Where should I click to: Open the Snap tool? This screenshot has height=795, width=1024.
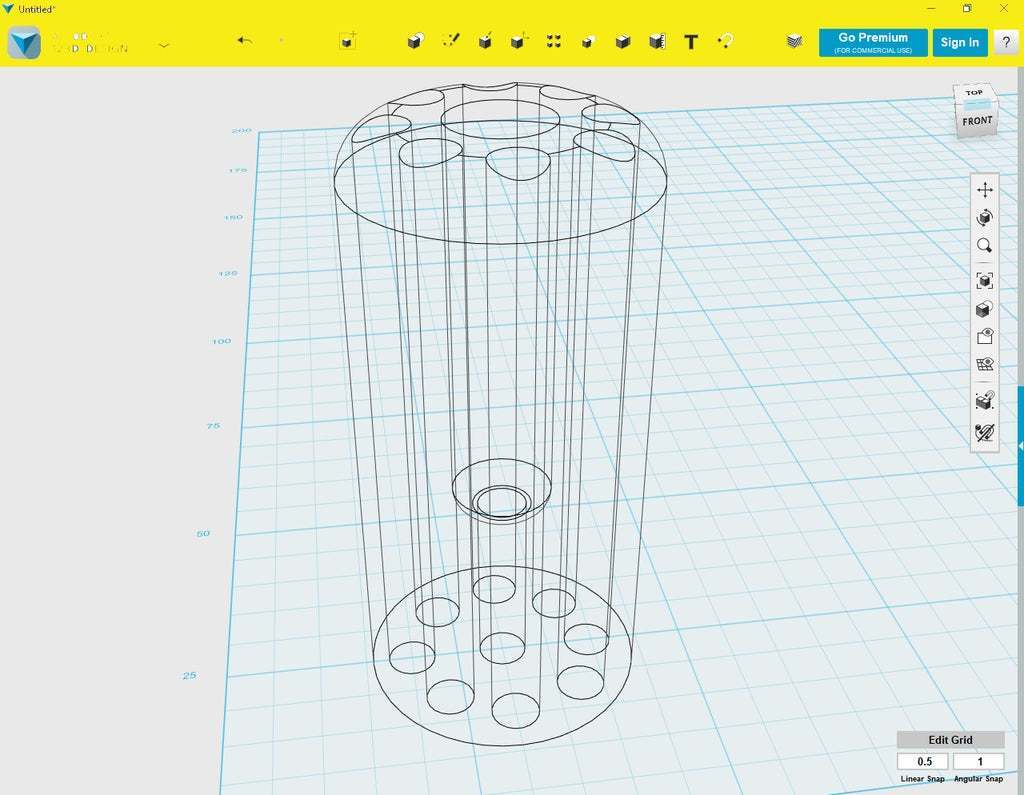tap(725, 41)
